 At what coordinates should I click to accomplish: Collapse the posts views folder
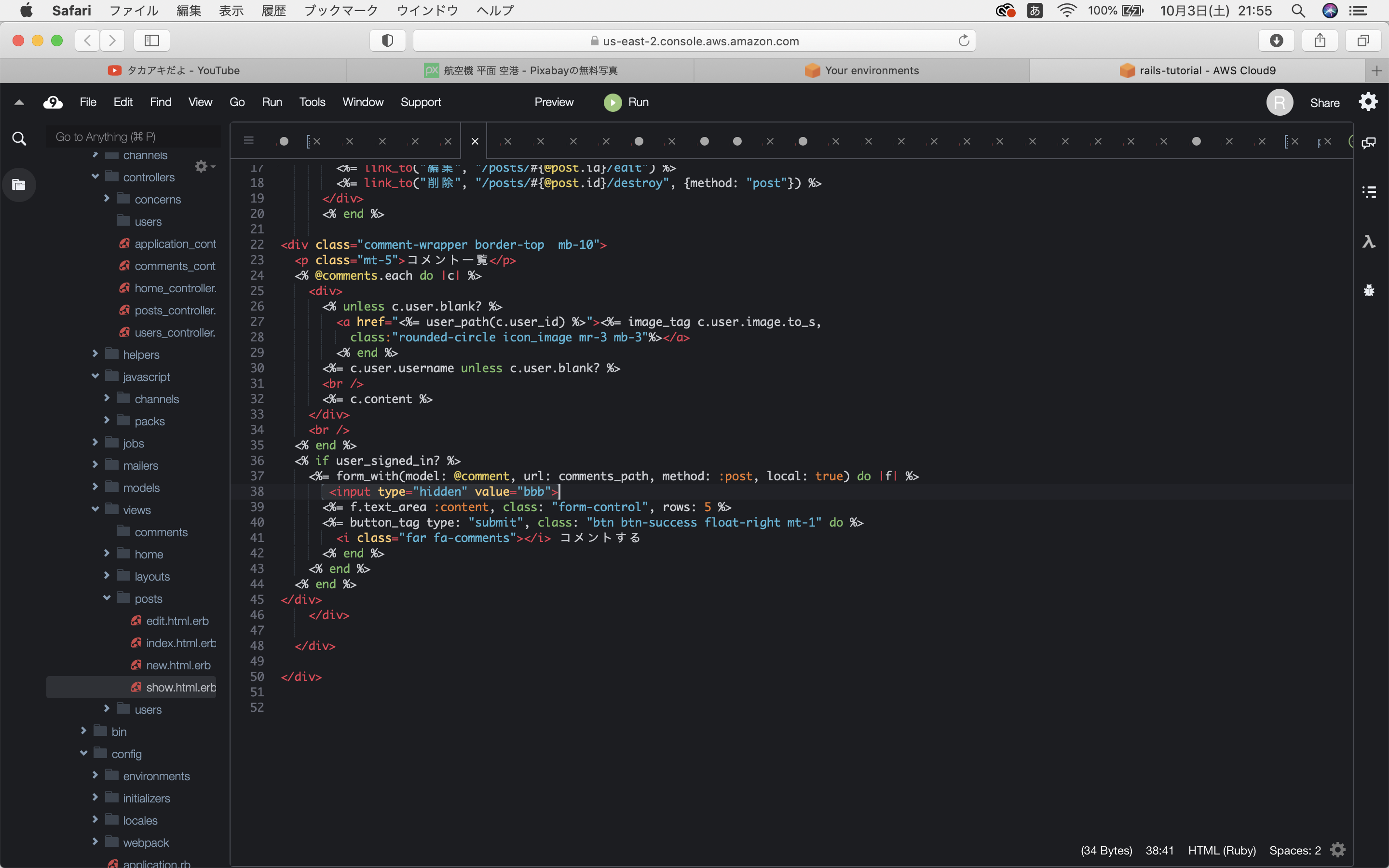[x=107, y=597]
